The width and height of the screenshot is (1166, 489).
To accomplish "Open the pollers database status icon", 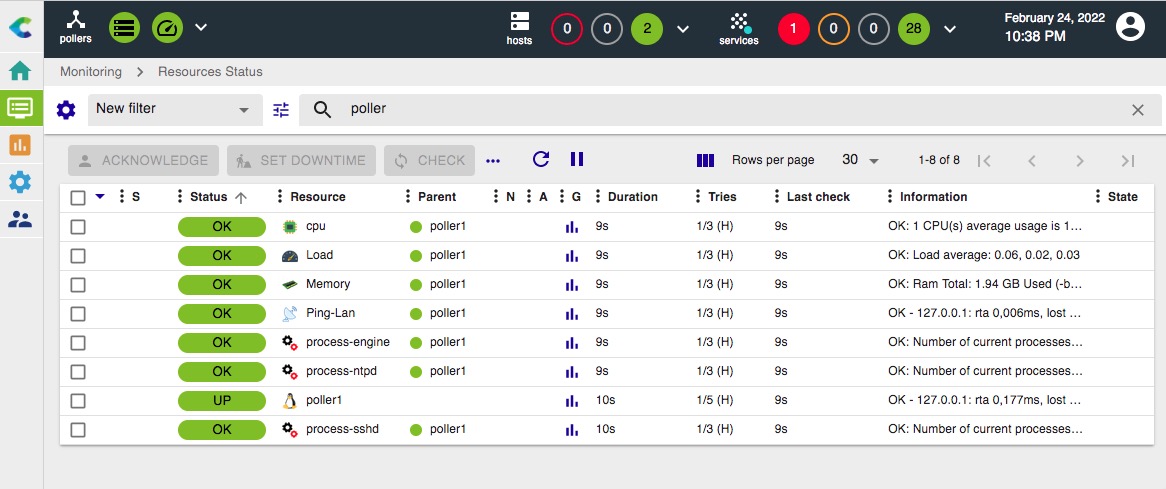I will (125, 28).
